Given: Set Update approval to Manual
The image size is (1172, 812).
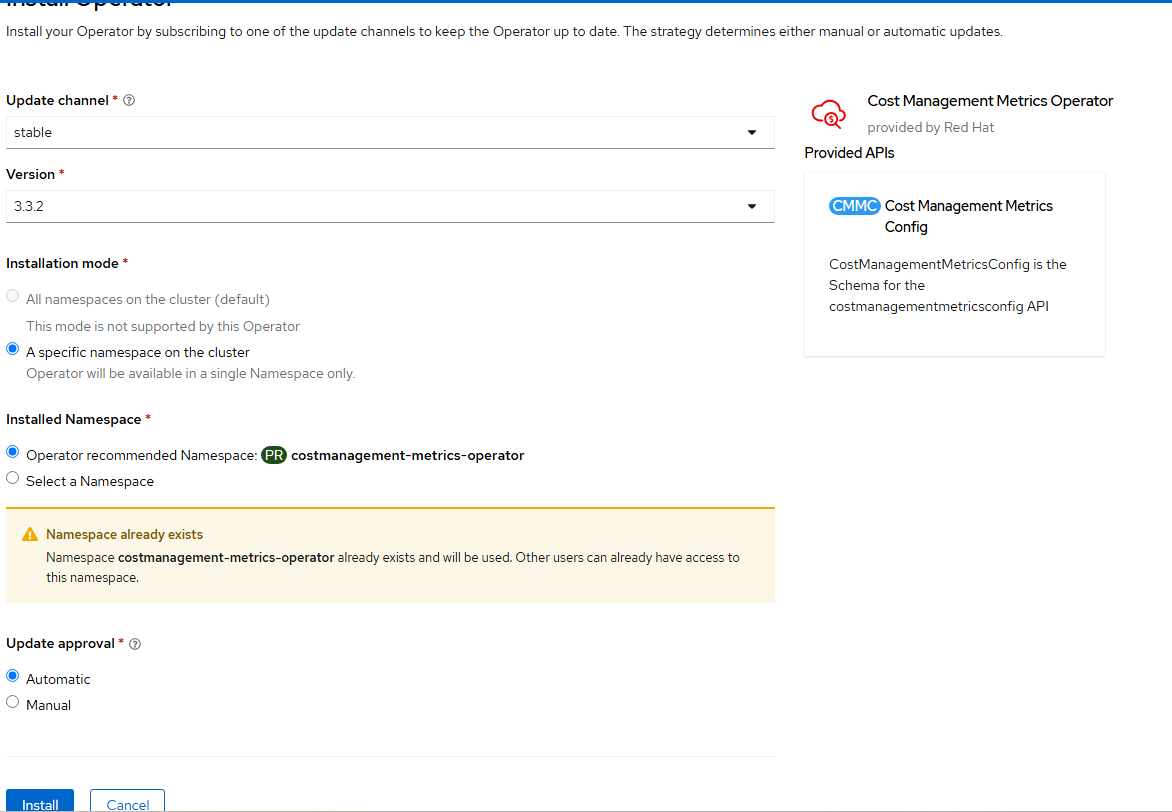Looking at the screenshot, I should point(13,702).
